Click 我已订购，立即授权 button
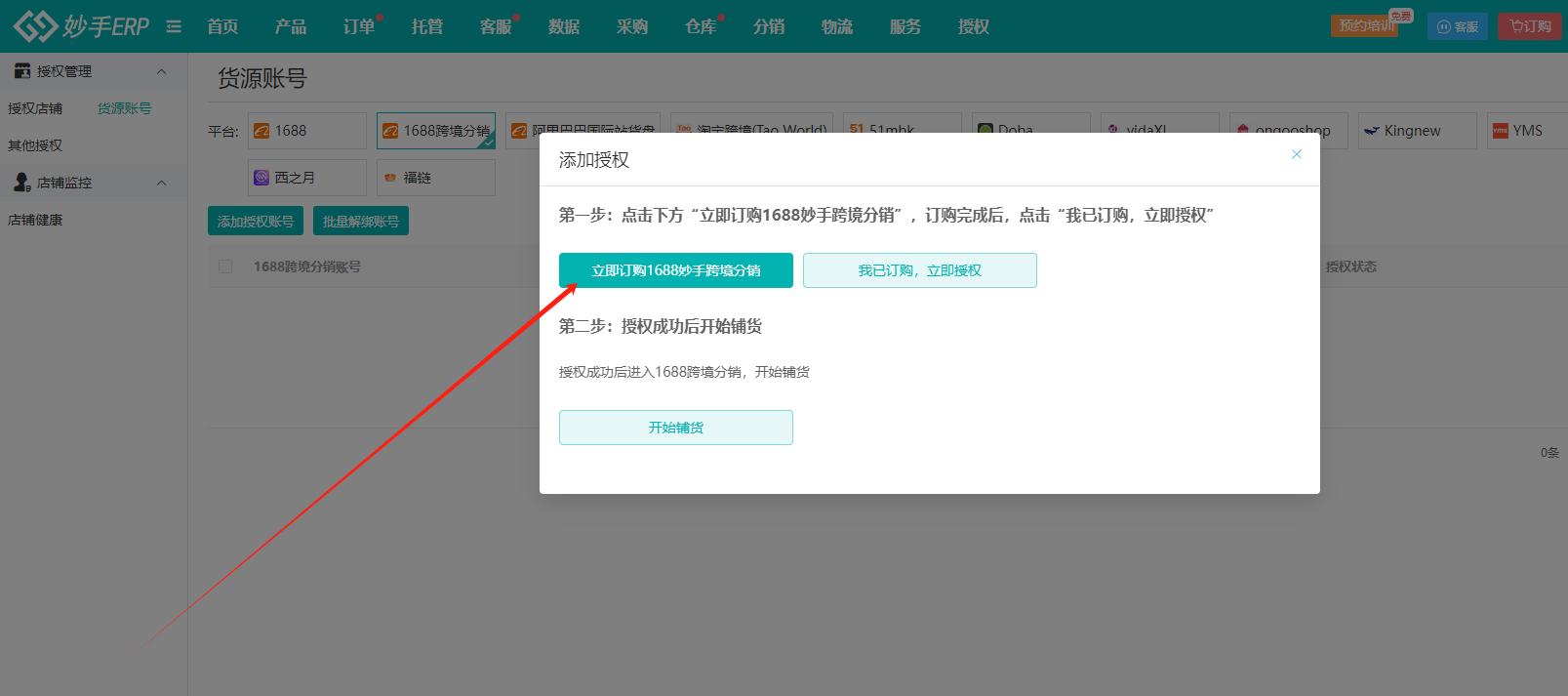This screenshot has height=696, width=1568. [x=920, y=270]
